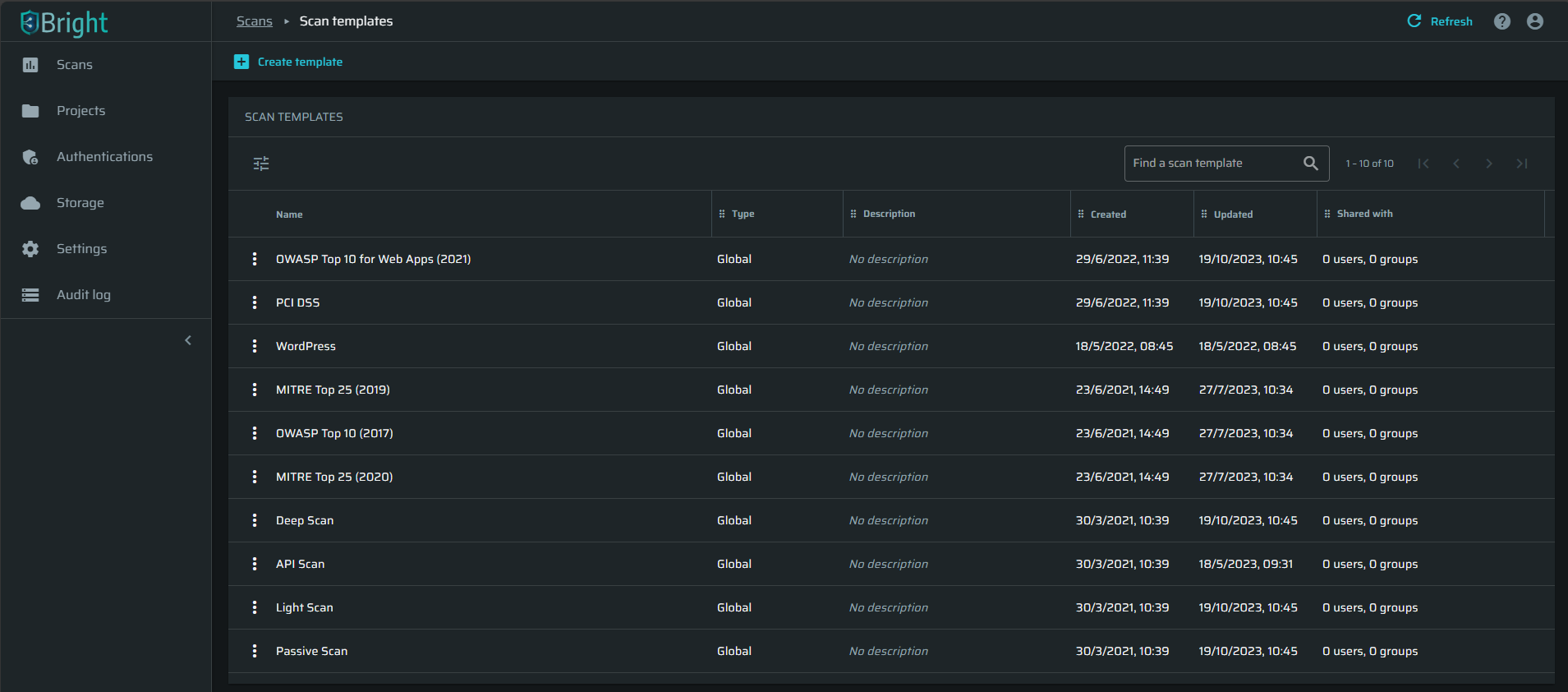The height and width of the screenshot is (692, 1568).
Task: Click the 18/5/2023, 09:31 updated date
Action: [1246, 564]
